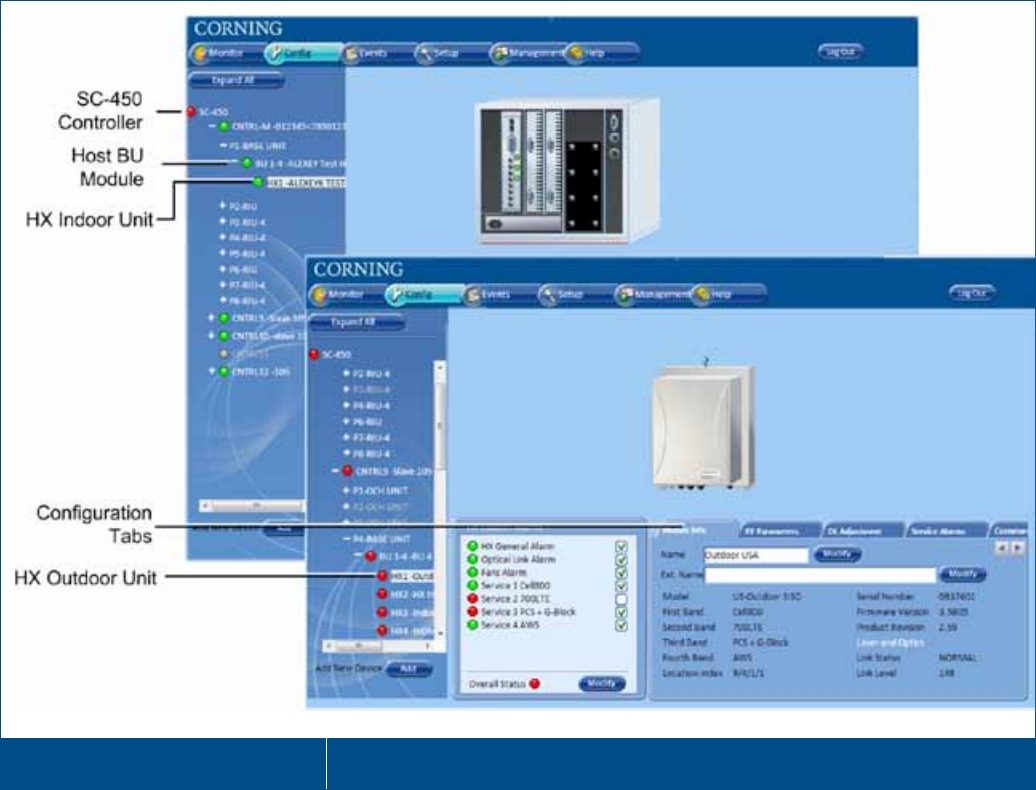Click Ext. Name input field
This screenshot has height=790, width=1036.
821,575
